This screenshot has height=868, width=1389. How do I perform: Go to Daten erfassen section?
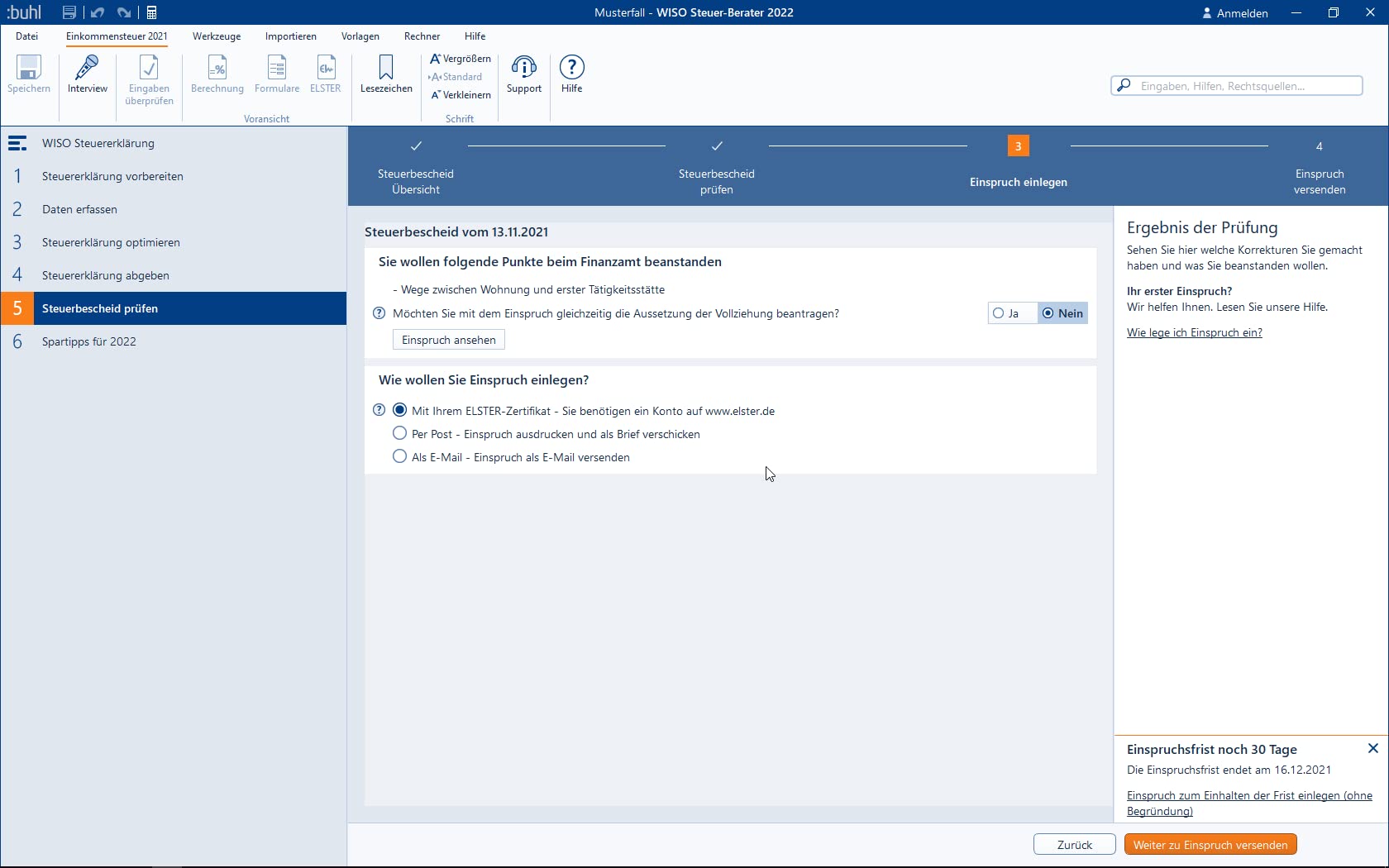coord(174,209)
